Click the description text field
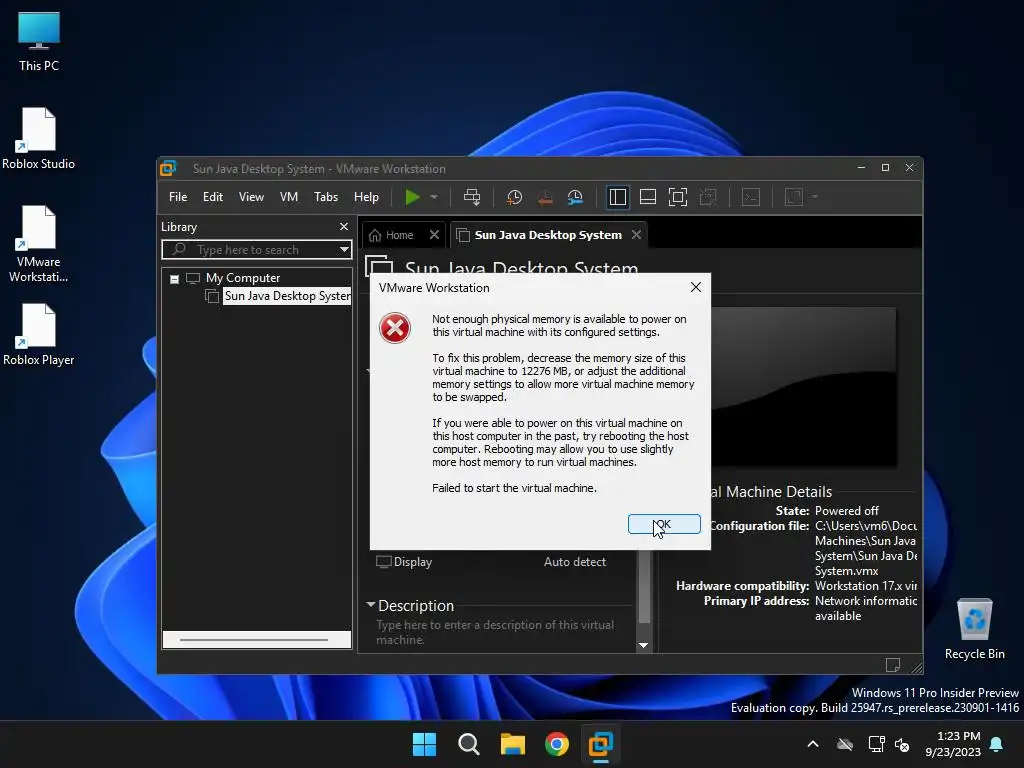The width and height of the screenshot is (1024, 768). 496,632
